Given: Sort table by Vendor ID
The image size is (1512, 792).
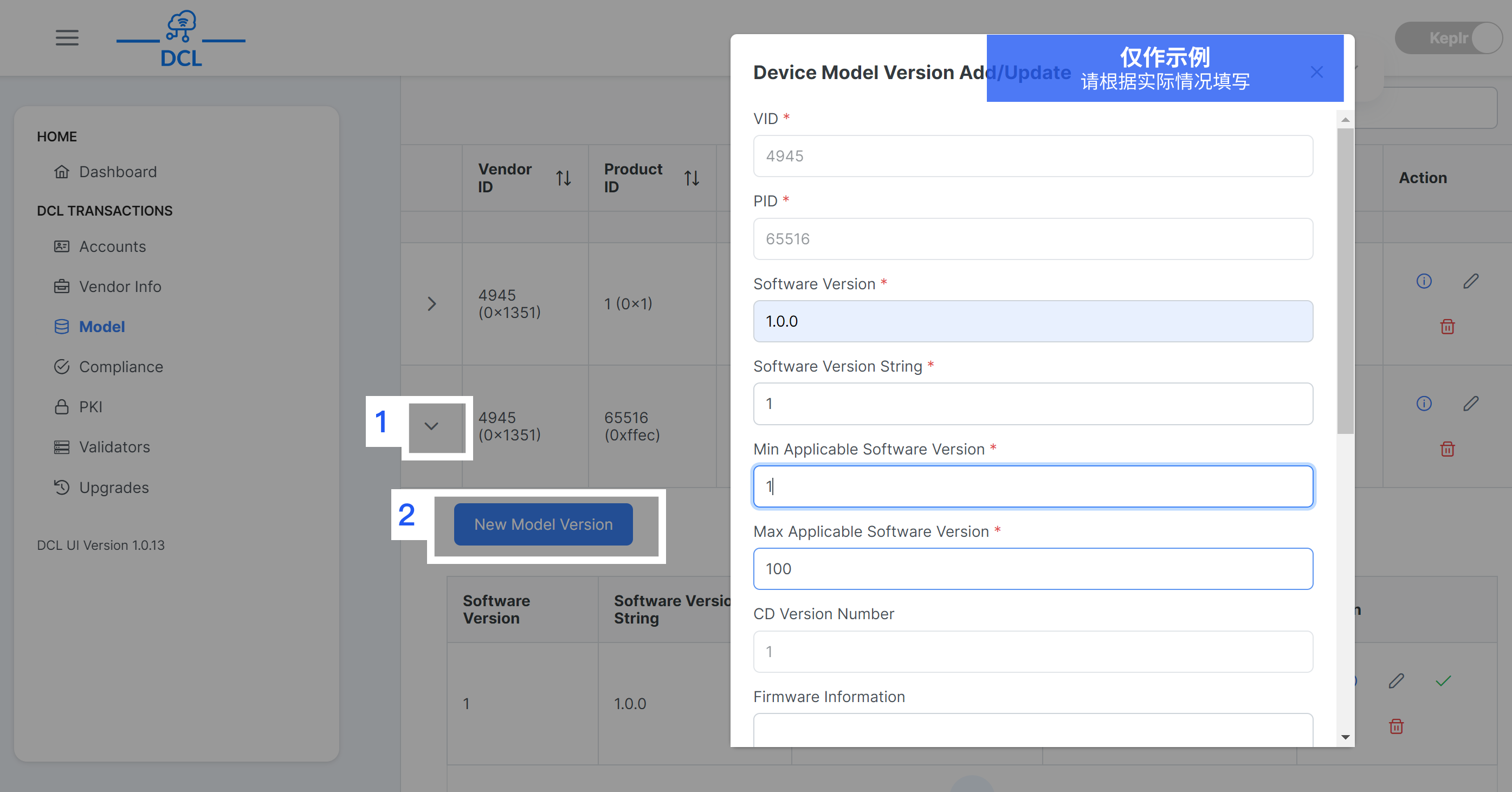Looking at the screenshot, I should pos(564,178).
